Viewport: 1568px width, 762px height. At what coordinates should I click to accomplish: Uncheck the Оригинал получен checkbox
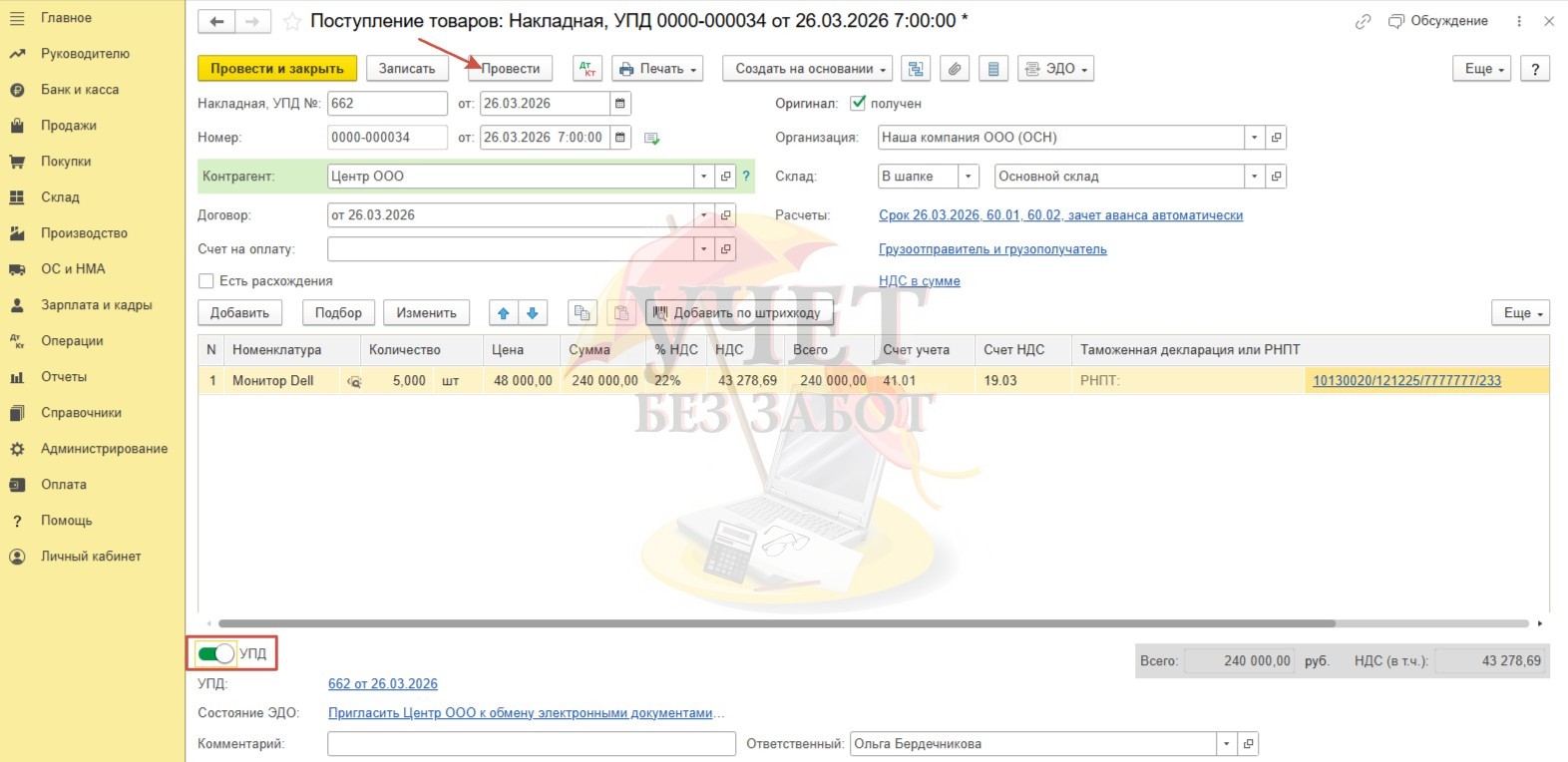pyautogui.click(x=857, y=103)
